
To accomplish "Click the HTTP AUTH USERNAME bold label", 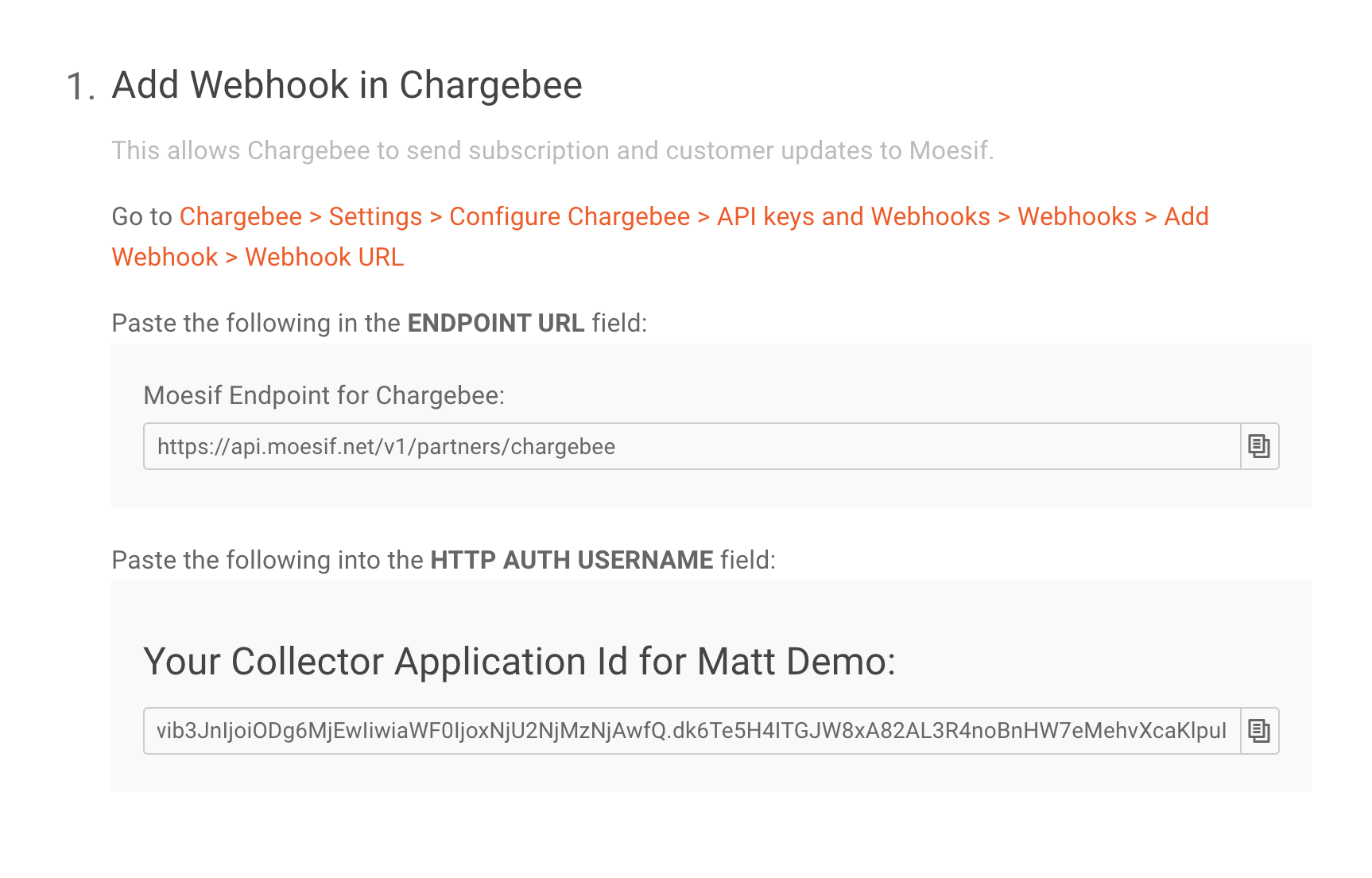I will coord(572,560).
